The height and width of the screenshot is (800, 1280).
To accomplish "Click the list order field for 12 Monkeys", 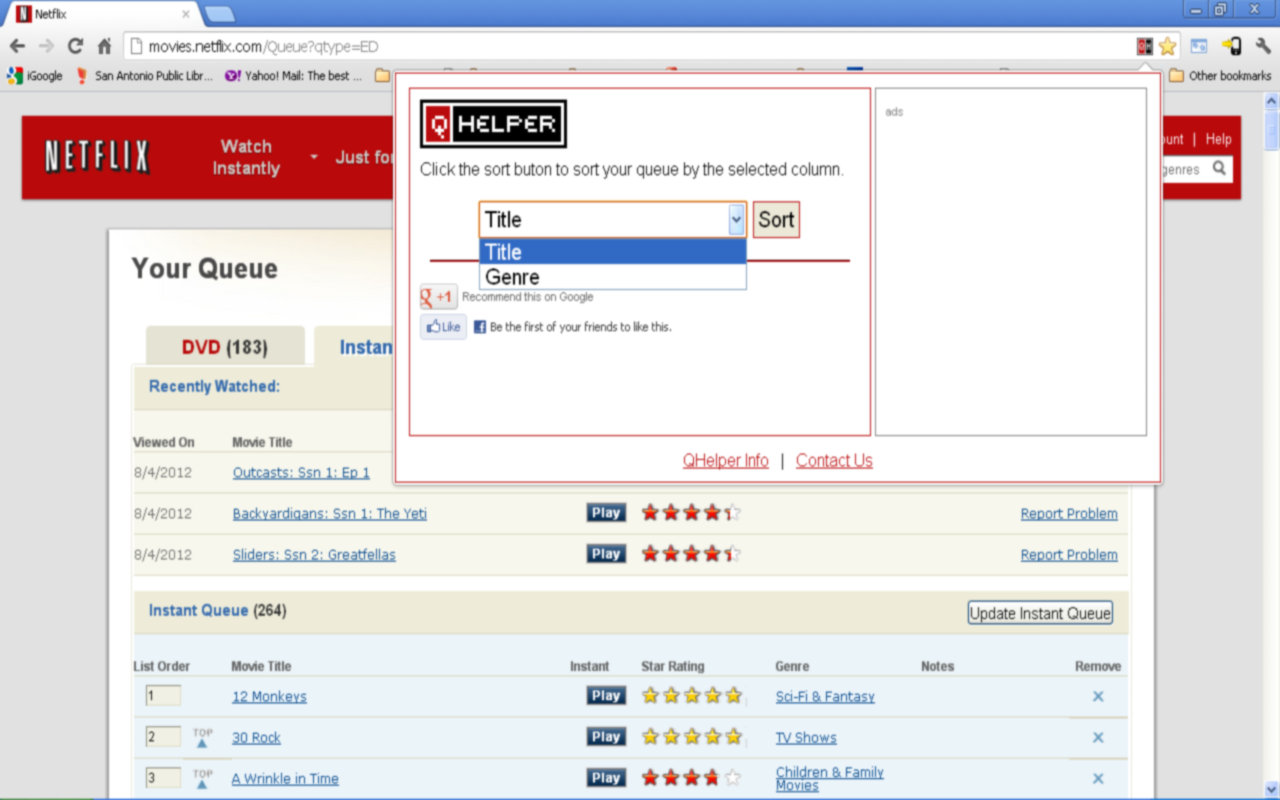I will (x=163, y=696).
